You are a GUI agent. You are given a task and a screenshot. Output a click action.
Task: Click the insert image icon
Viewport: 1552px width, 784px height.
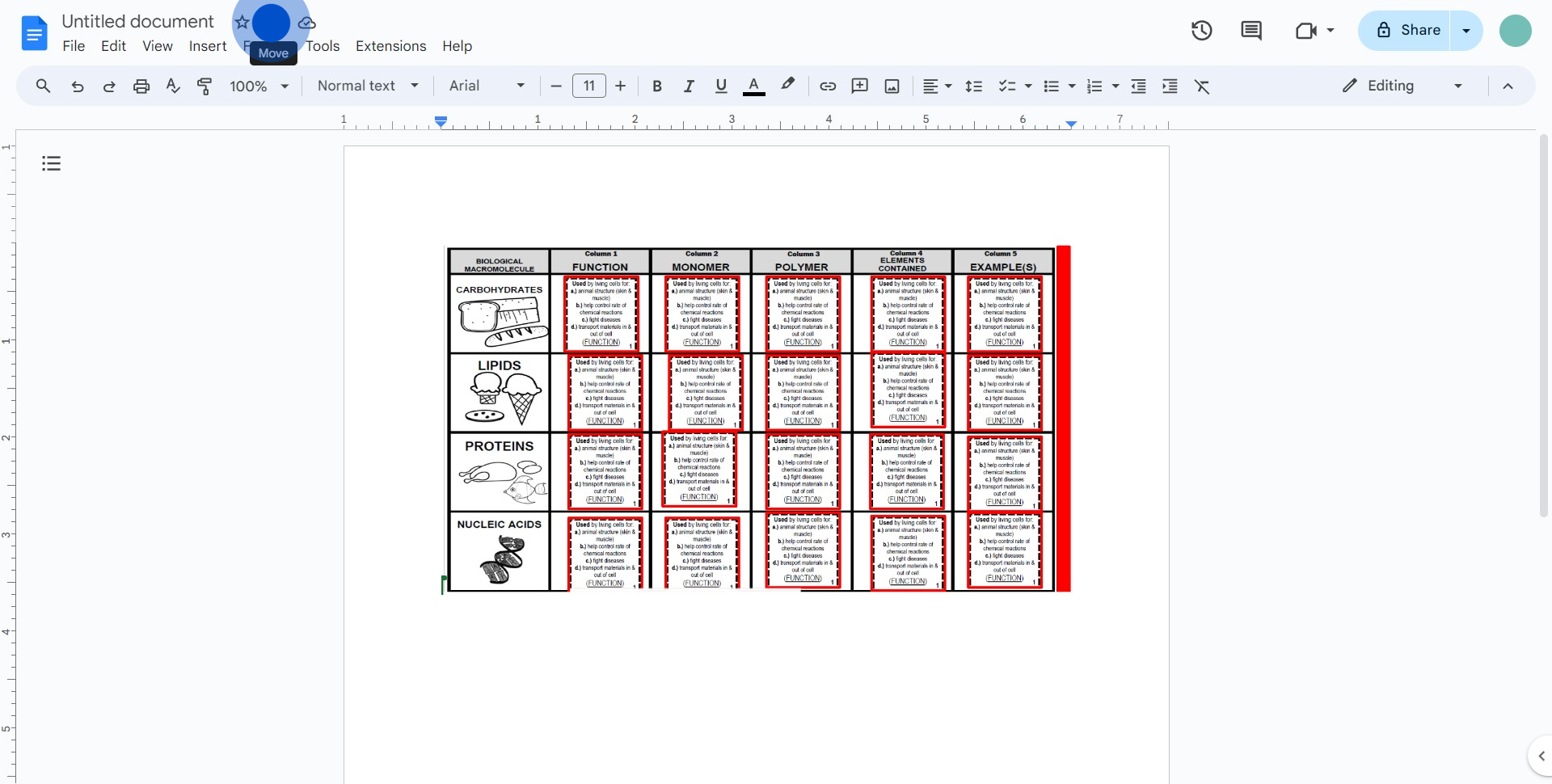[x=892, y=86]
